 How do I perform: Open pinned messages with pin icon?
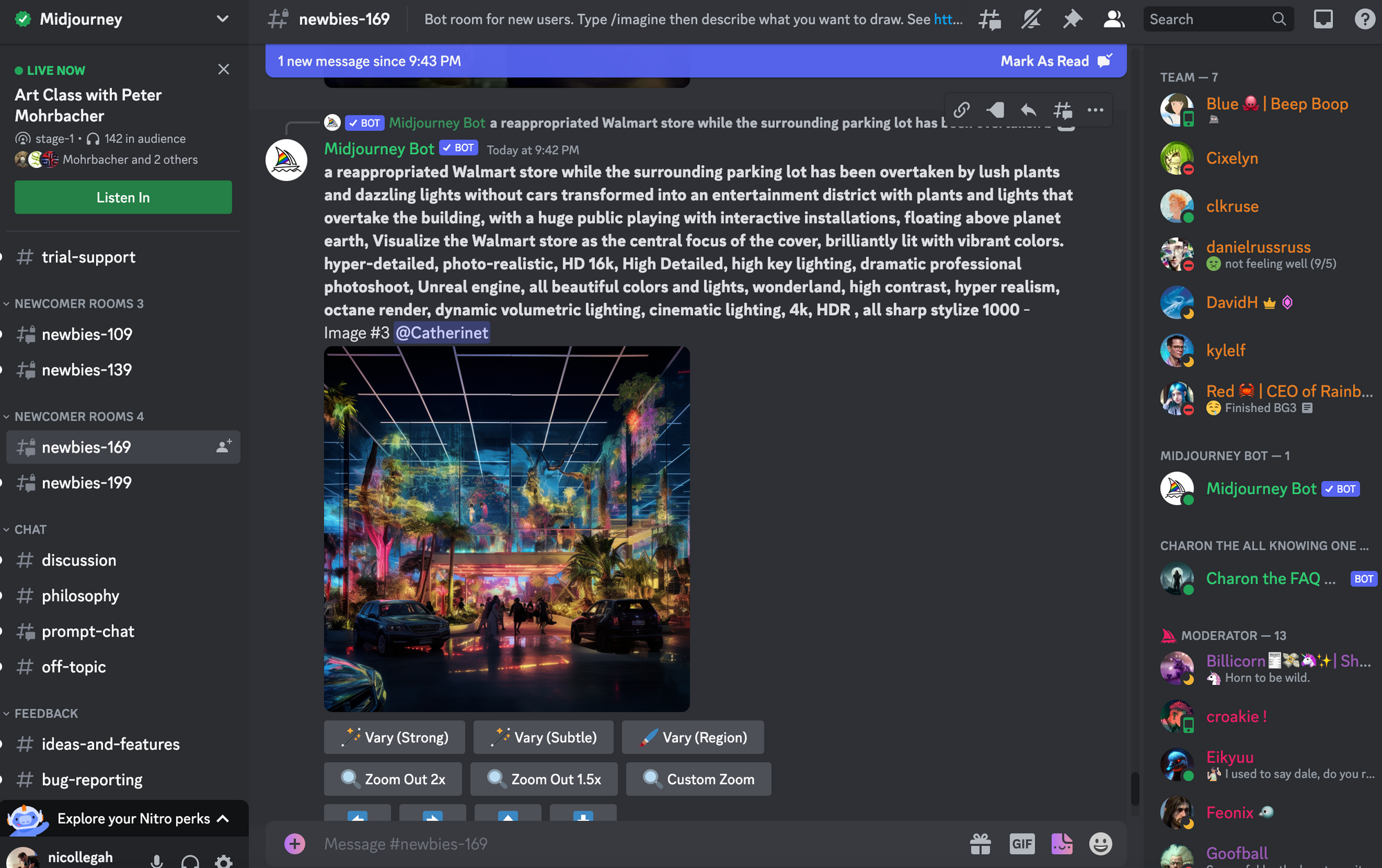click(1072, 19)
